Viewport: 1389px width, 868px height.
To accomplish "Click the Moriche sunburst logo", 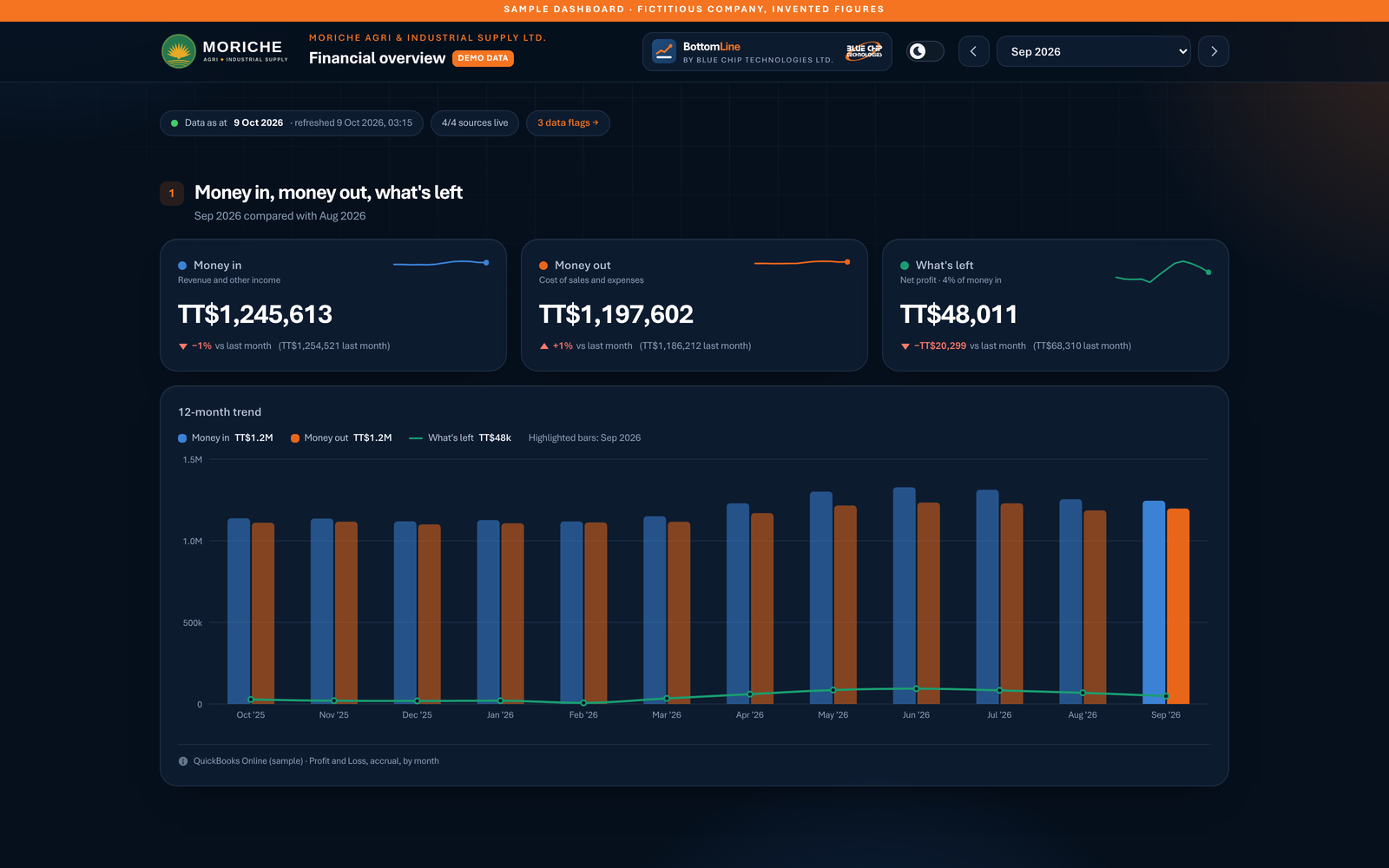I will (179, 51).
